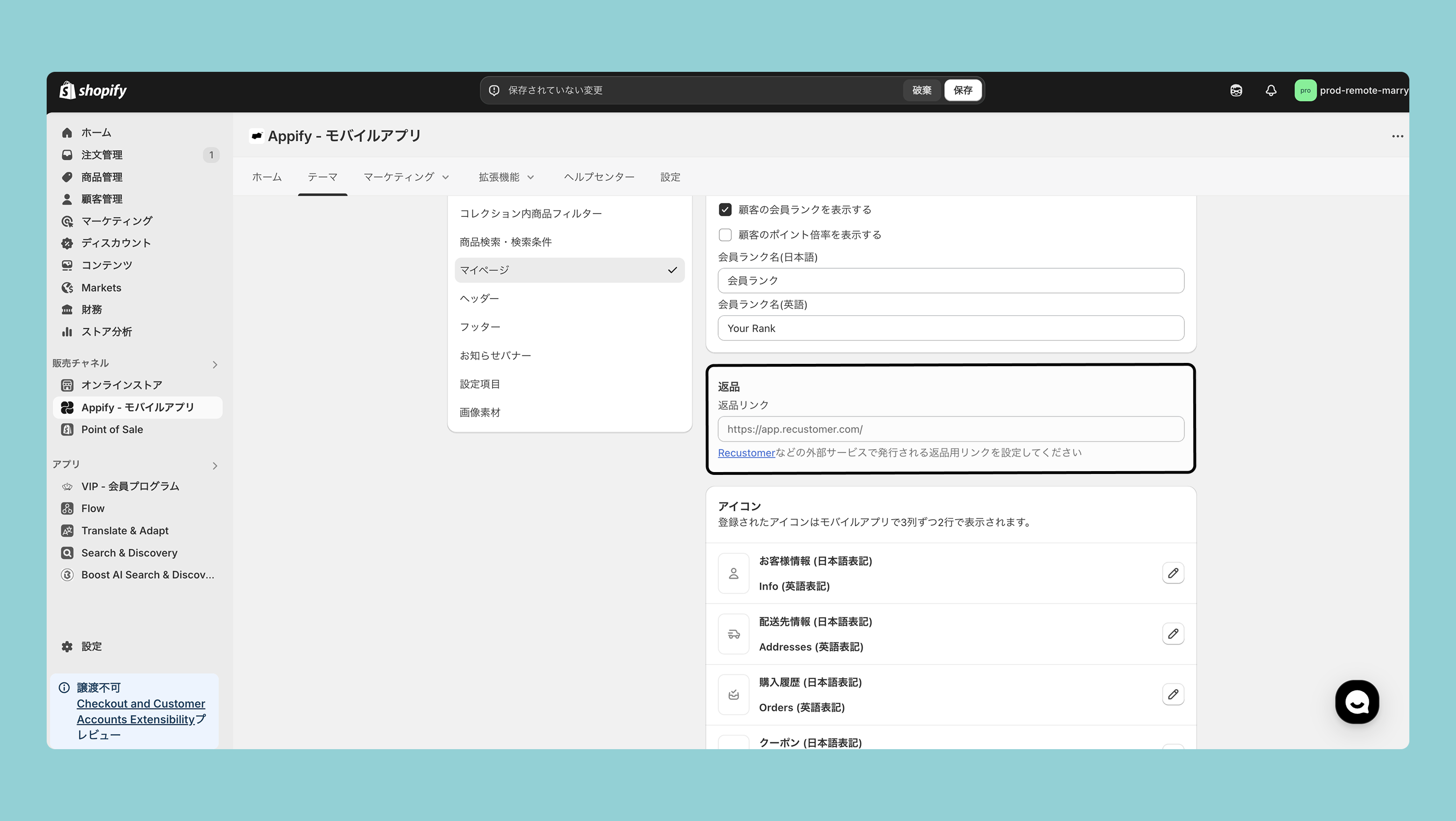Click the orders count badge 1
1456x821 pixels.
click(211, 155)
